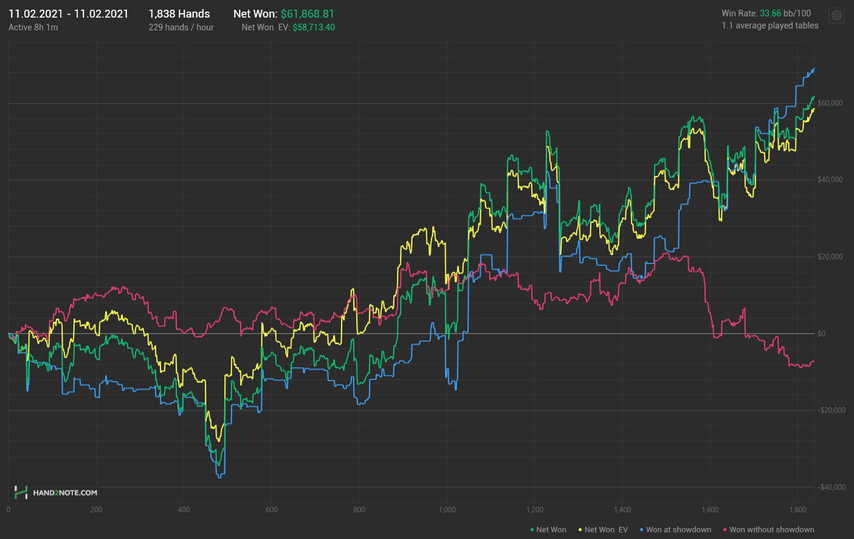Click the 1,000 hands x-axis label
This screenshot has width=854, height=539.
(x=447, y=510)
